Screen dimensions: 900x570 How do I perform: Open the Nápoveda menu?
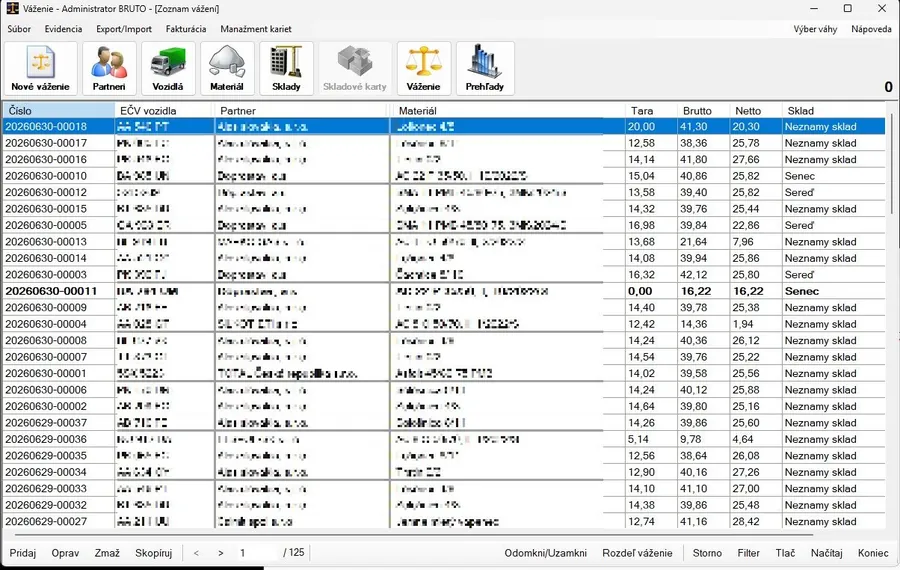tap(871, 29)
